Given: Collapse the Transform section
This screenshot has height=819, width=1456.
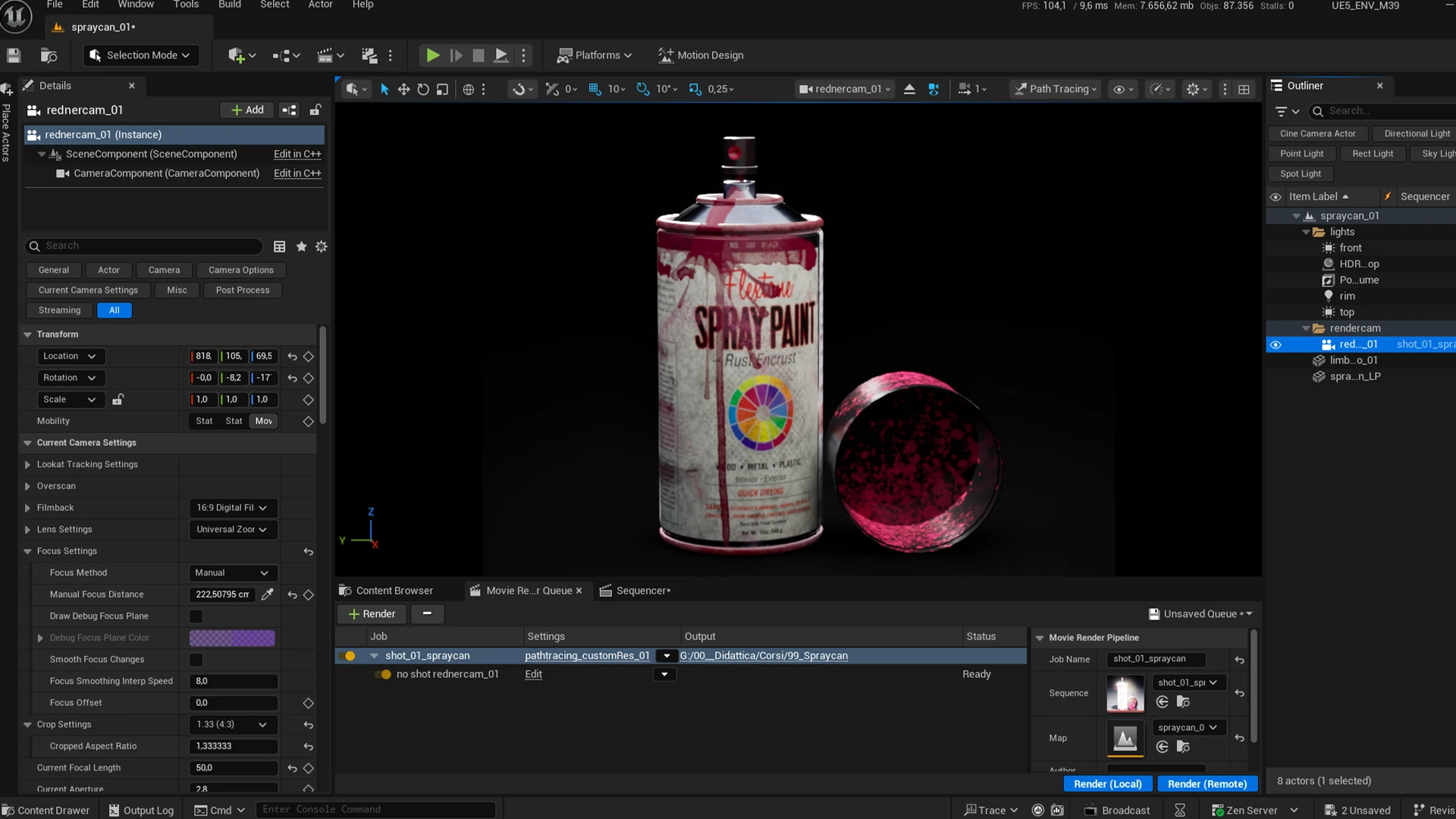Looking at the screenshot, I should coord(27,334).
